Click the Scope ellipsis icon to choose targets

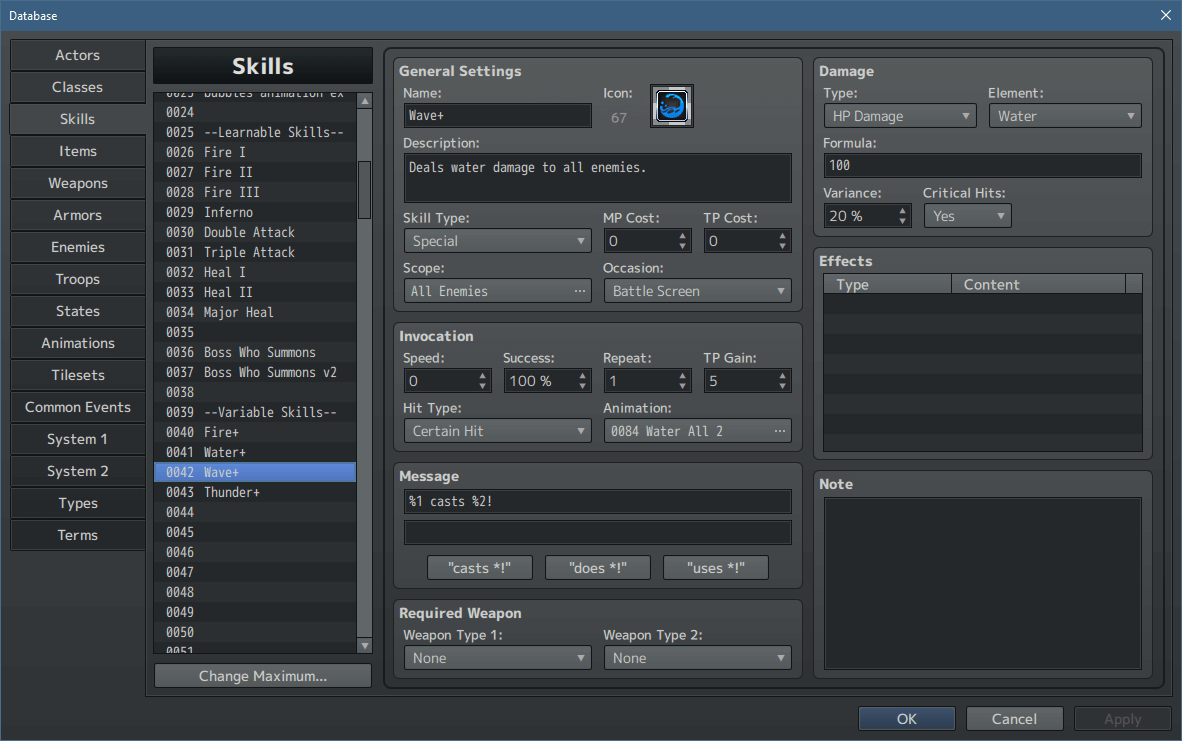[578, 290]
